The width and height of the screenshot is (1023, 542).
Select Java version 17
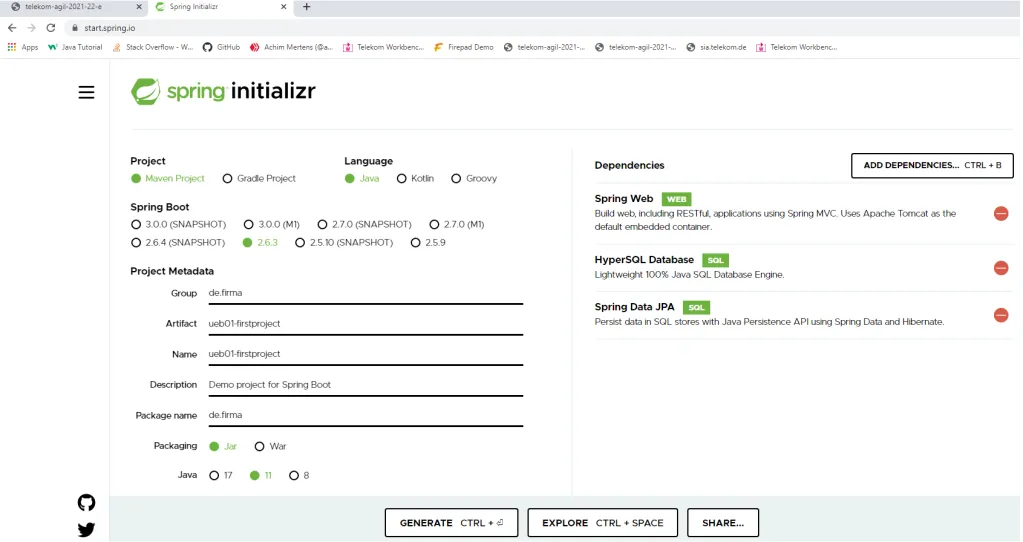221,475
